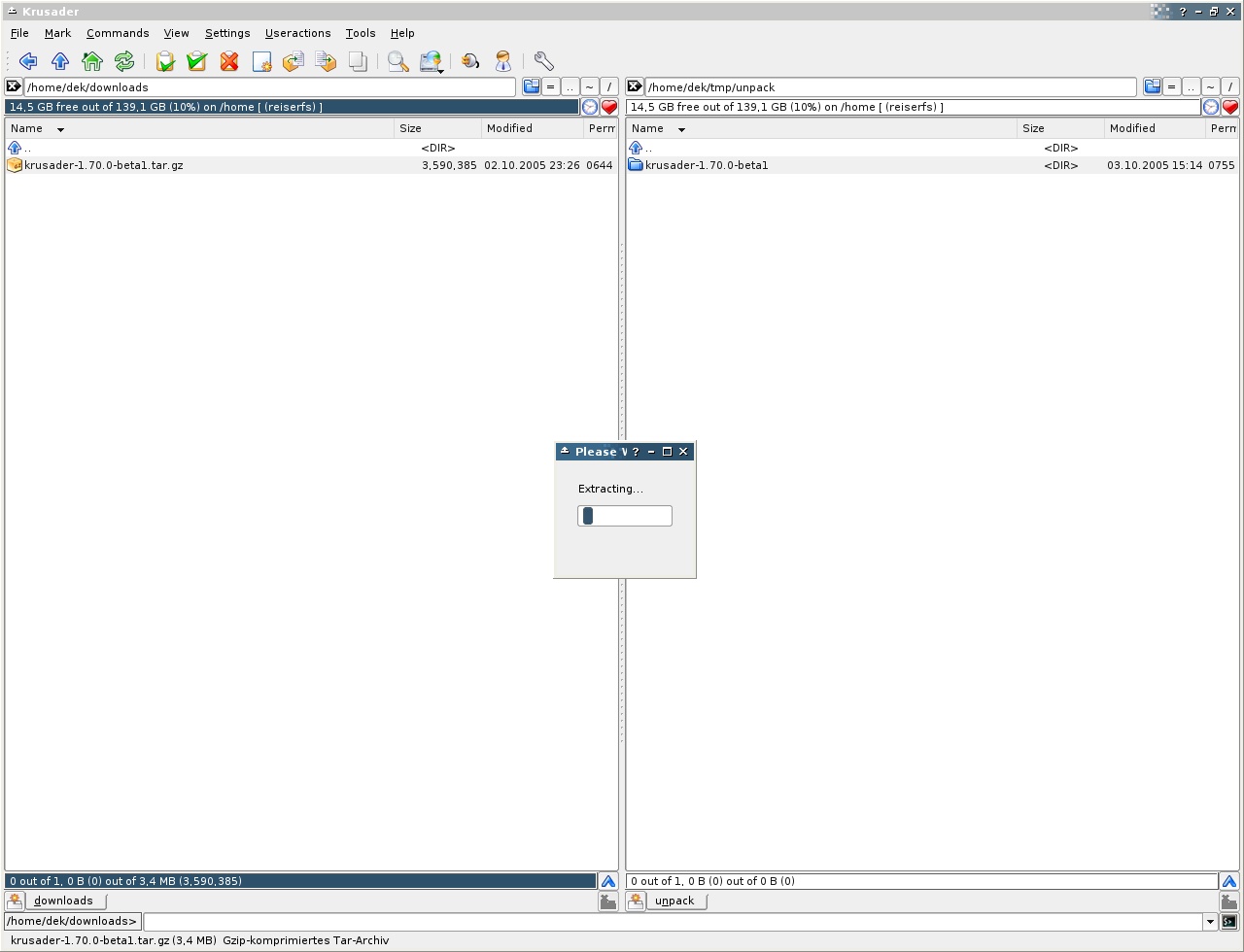Sort right panel by Name column

pos(822,128)
